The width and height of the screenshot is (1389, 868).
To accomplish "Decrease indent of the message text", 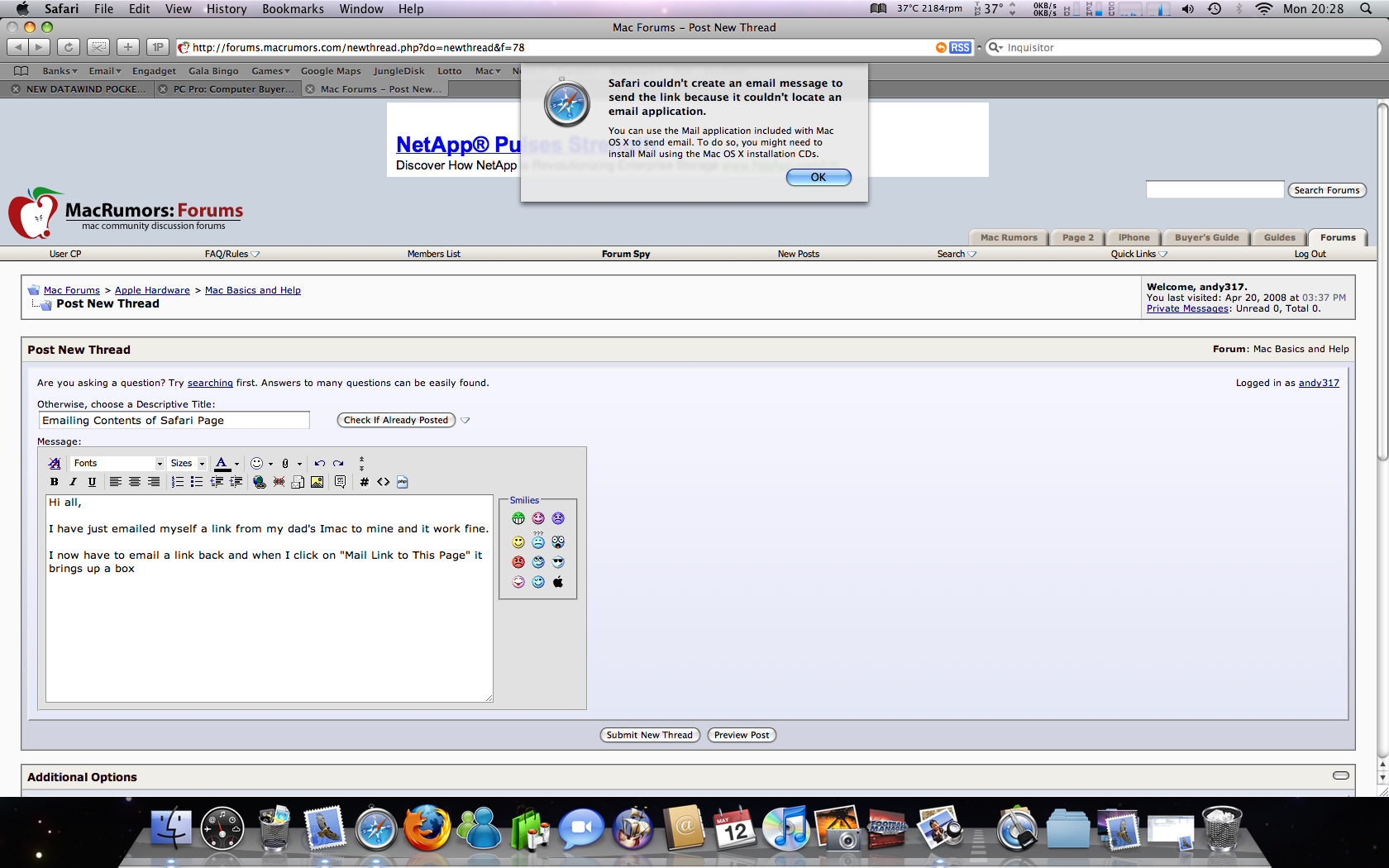I will click(x=217, y=482).
